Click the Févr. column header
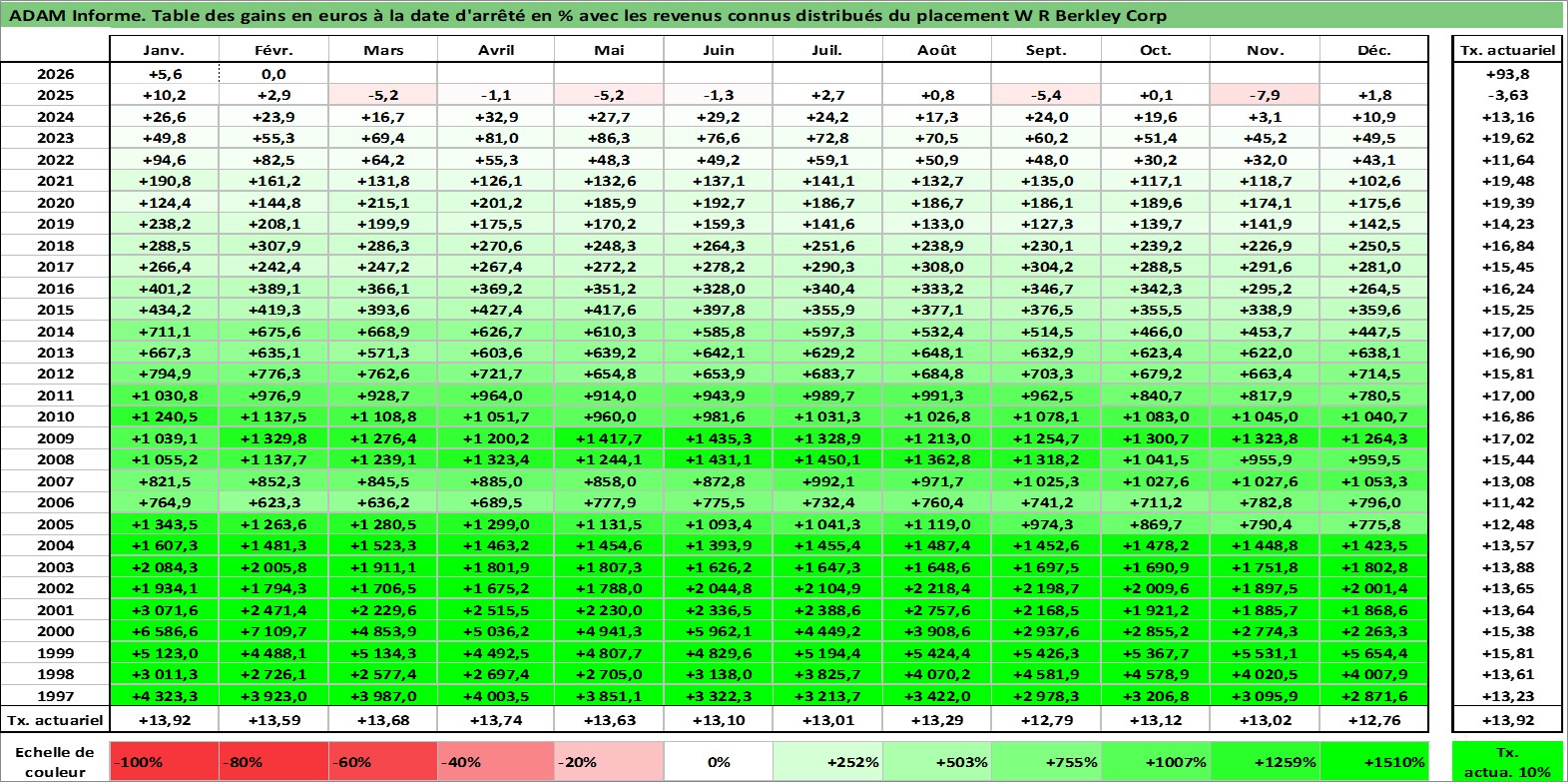The width and height of the screenshot is (1568, 782). (273, 50)
